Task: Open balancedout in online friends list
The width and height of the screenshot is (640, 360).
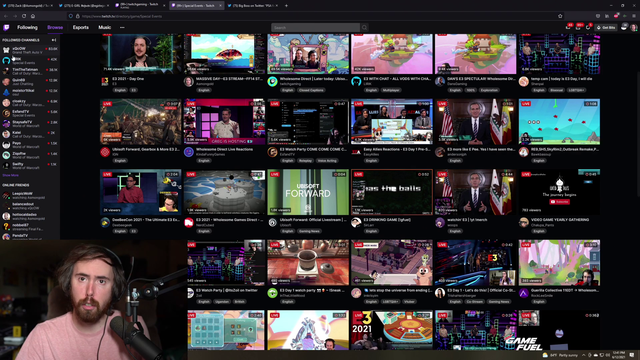Action: coord(30,206)
